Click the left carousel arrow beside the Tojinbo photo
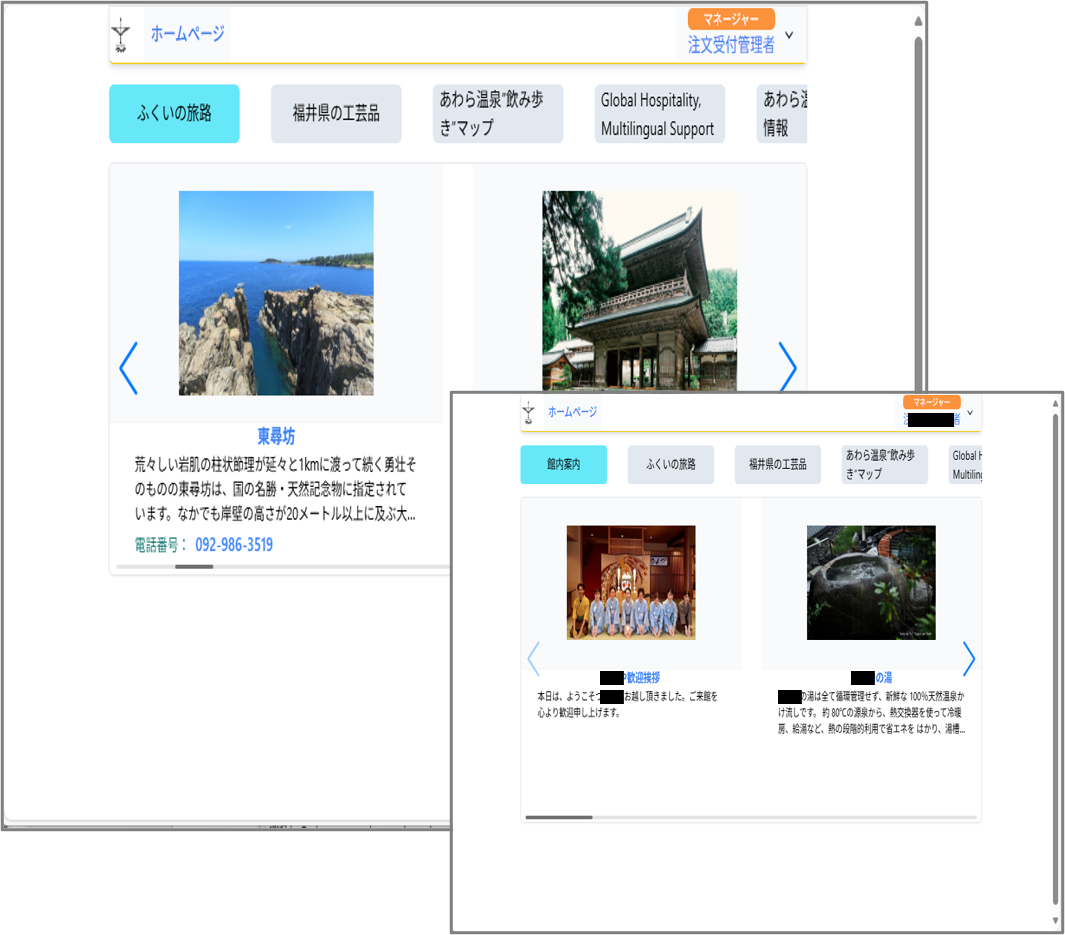Image resolution: width=1065 pixels, height=935 pixels. pyautogui.click(x=128, y=368)
